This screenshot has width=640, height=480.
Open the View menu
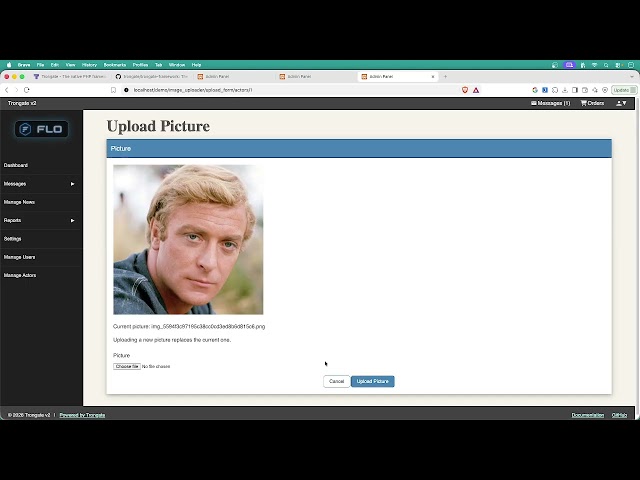(71, 65)
